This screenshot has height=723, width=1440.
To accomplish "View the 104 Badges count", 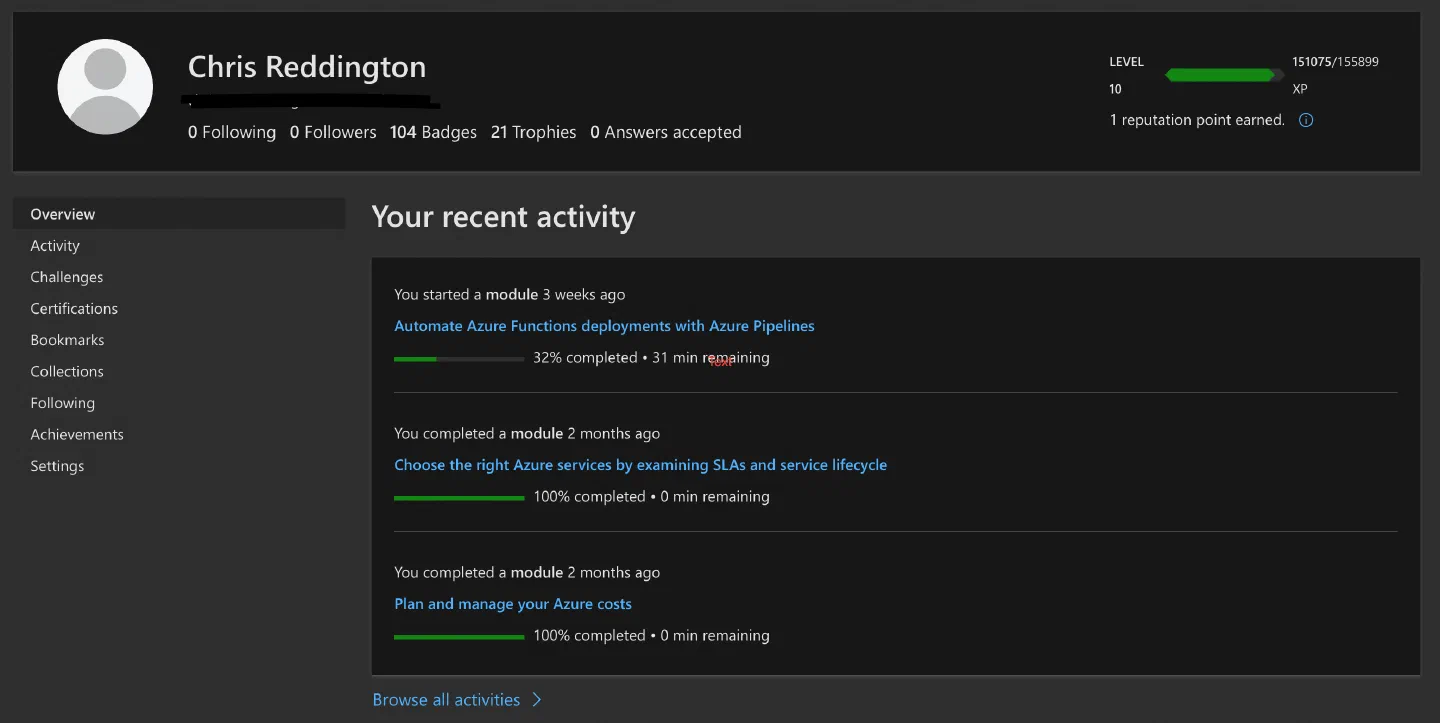I will click(433, 132).
